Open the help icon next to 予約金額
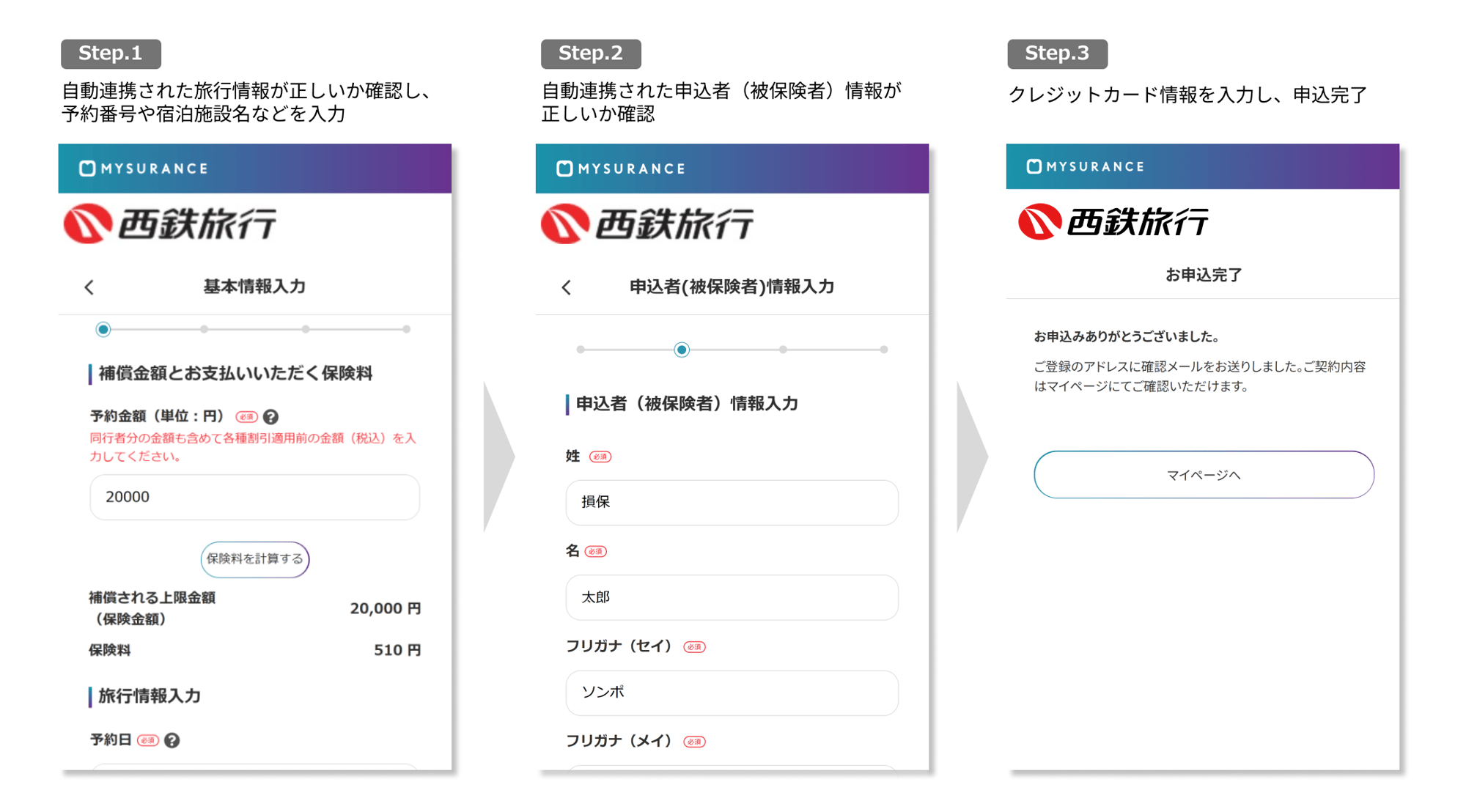The height and width of the screenshot is (812, 1466). [x=270, y=417]
